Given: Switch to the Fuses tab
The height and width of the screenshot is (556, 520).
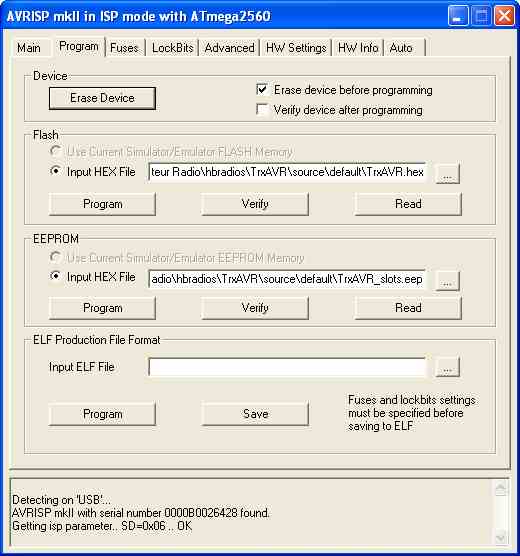Looking at the screenshot, I should tap(124, 48).
